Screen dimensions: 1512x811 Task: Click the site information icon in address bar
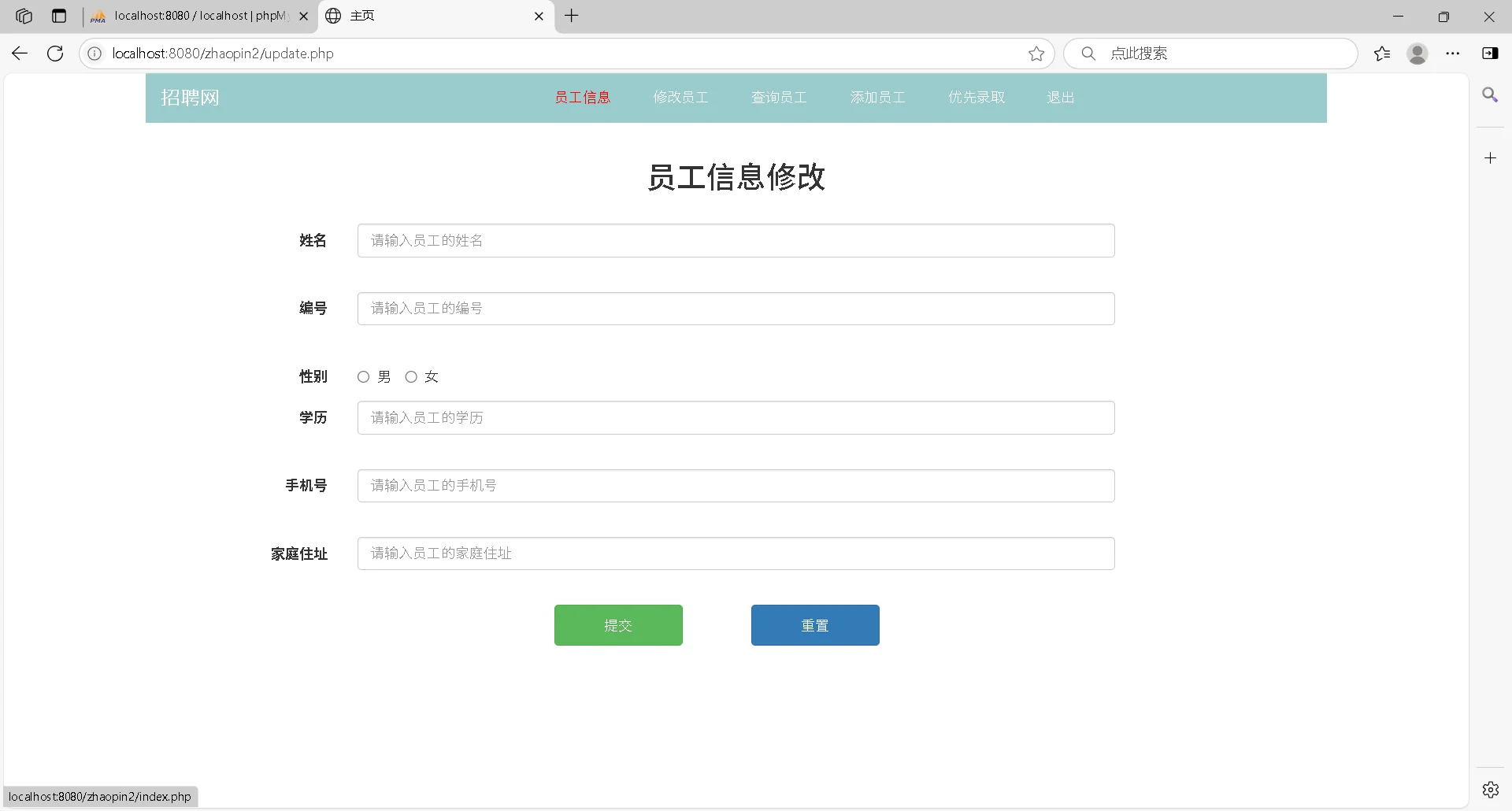[94, 54]
